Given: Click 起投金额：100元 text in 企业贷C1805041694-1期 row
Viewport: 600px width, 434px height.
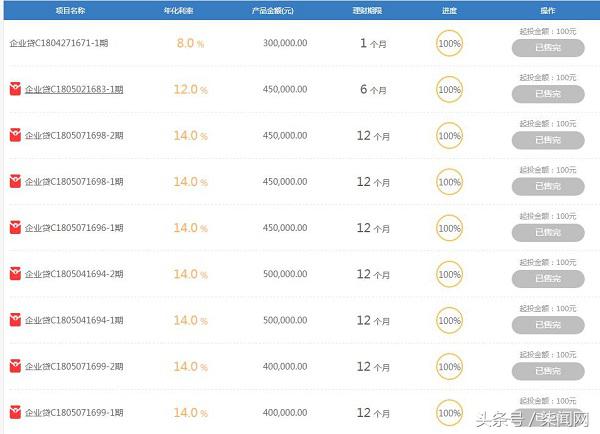Looking at the screenshot, I should 548,308.
